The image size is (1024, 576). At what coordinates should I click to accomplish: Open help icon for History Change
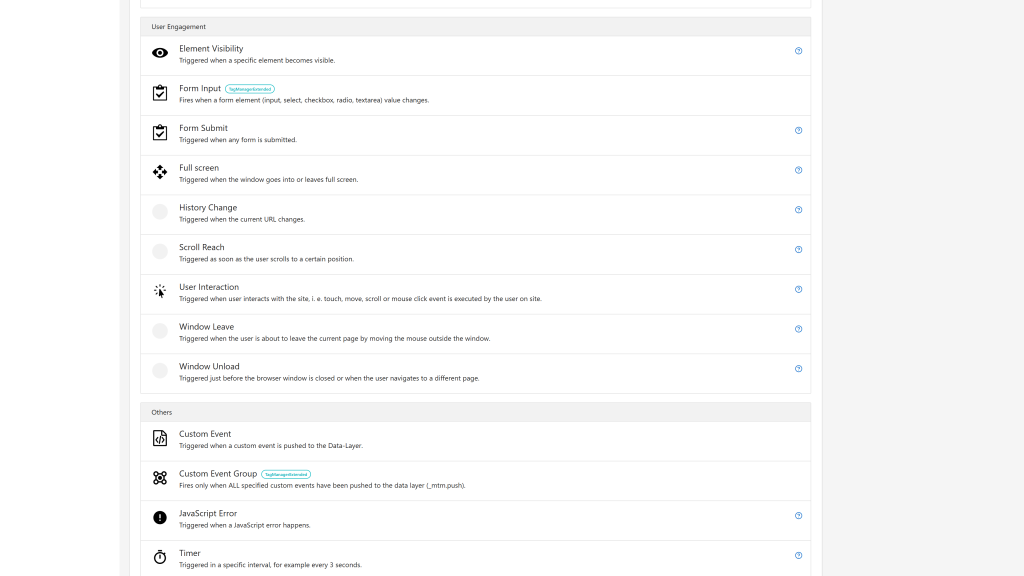click(x=798, y=210)
